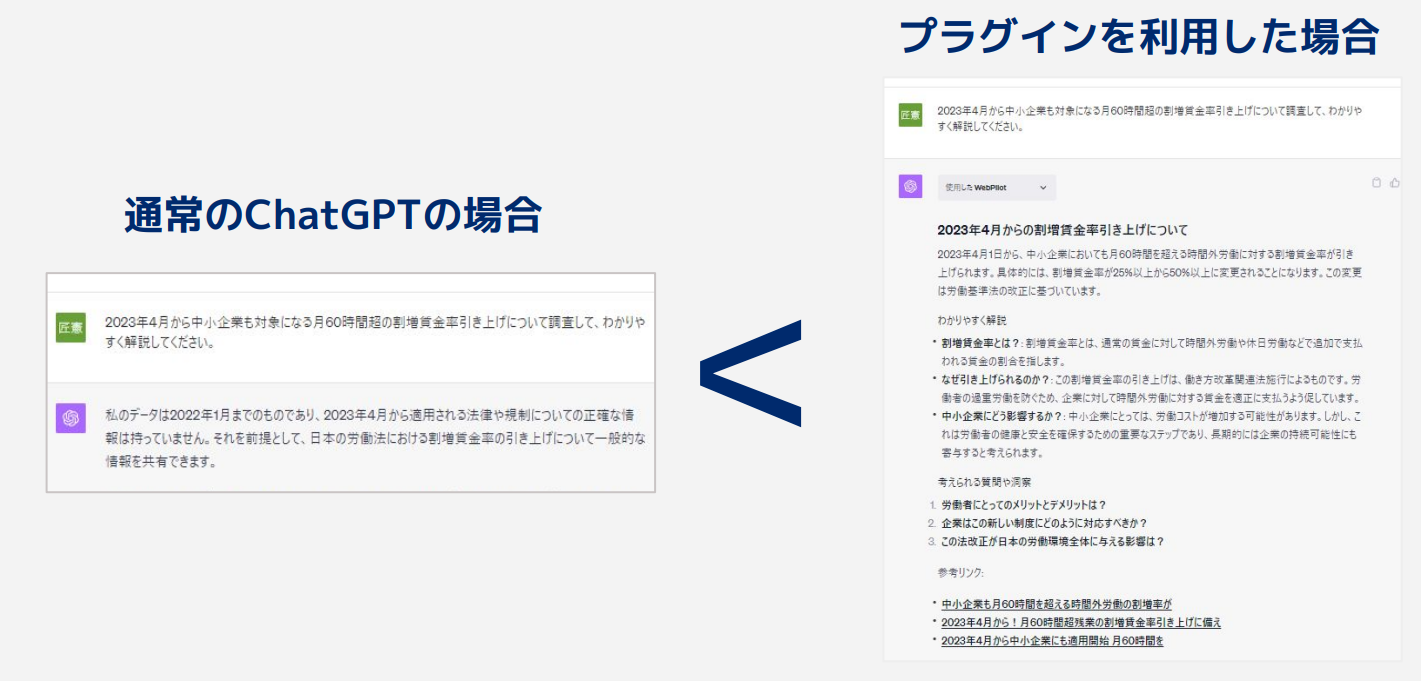1421x681 pixels.
Task: Open the link 2023年4月から中小企業にも適用開始 月60時間を
Action: (1052, 640)
